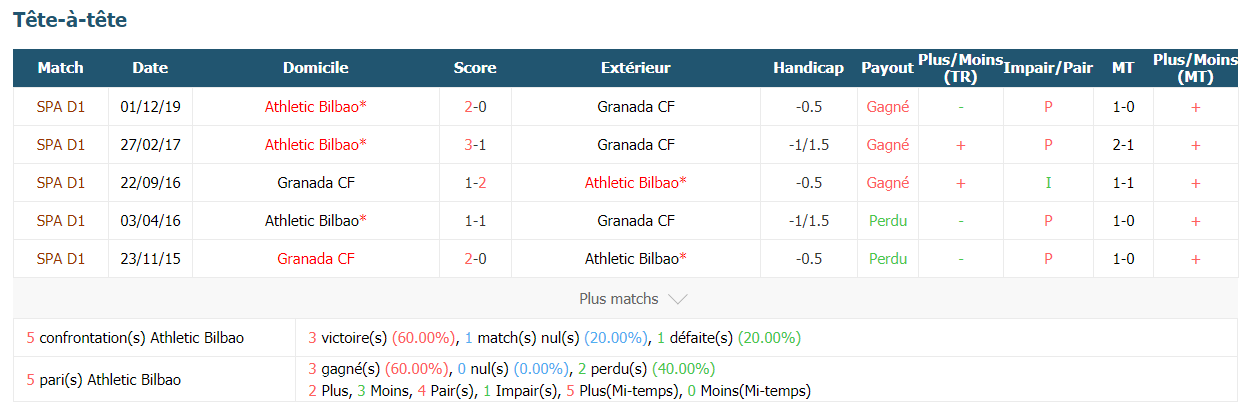Open SPA D1 league in last row
Image resolution: width=1248 pixels, height=413 pixels.
coord(61,258)
